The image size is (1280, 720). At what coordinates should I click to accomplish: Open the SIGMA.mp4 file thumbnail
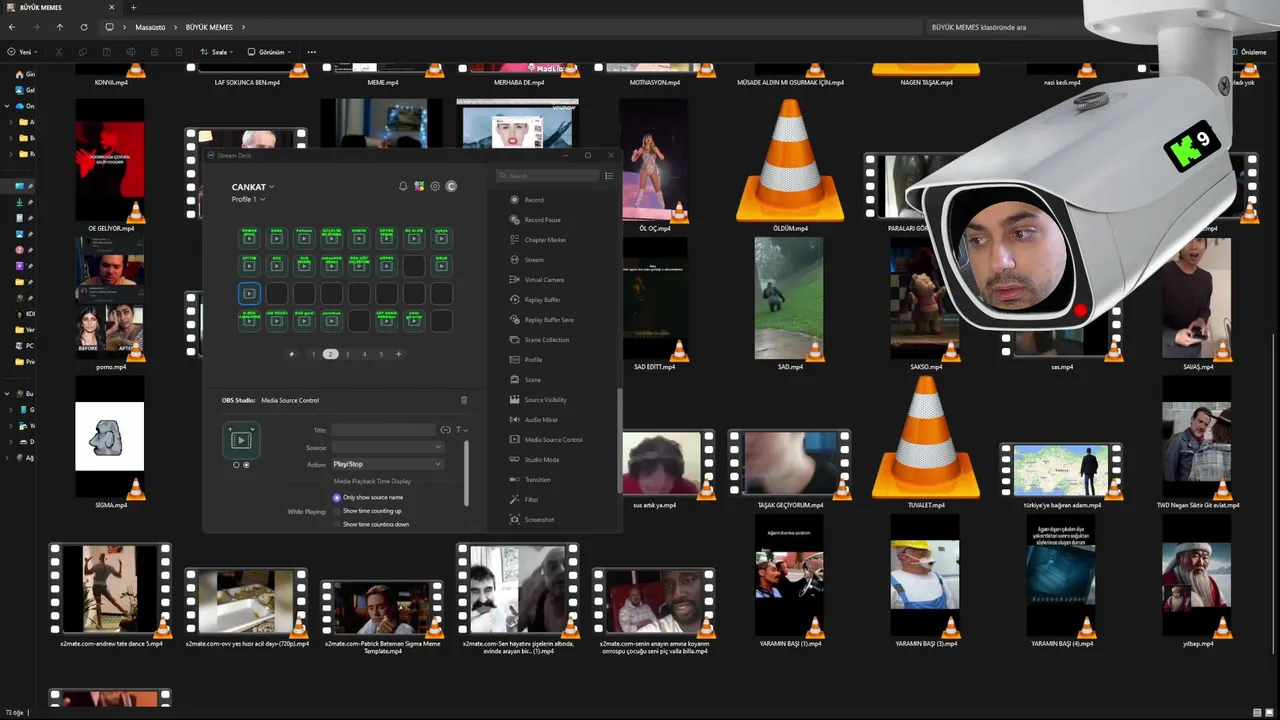click(110, 436)
